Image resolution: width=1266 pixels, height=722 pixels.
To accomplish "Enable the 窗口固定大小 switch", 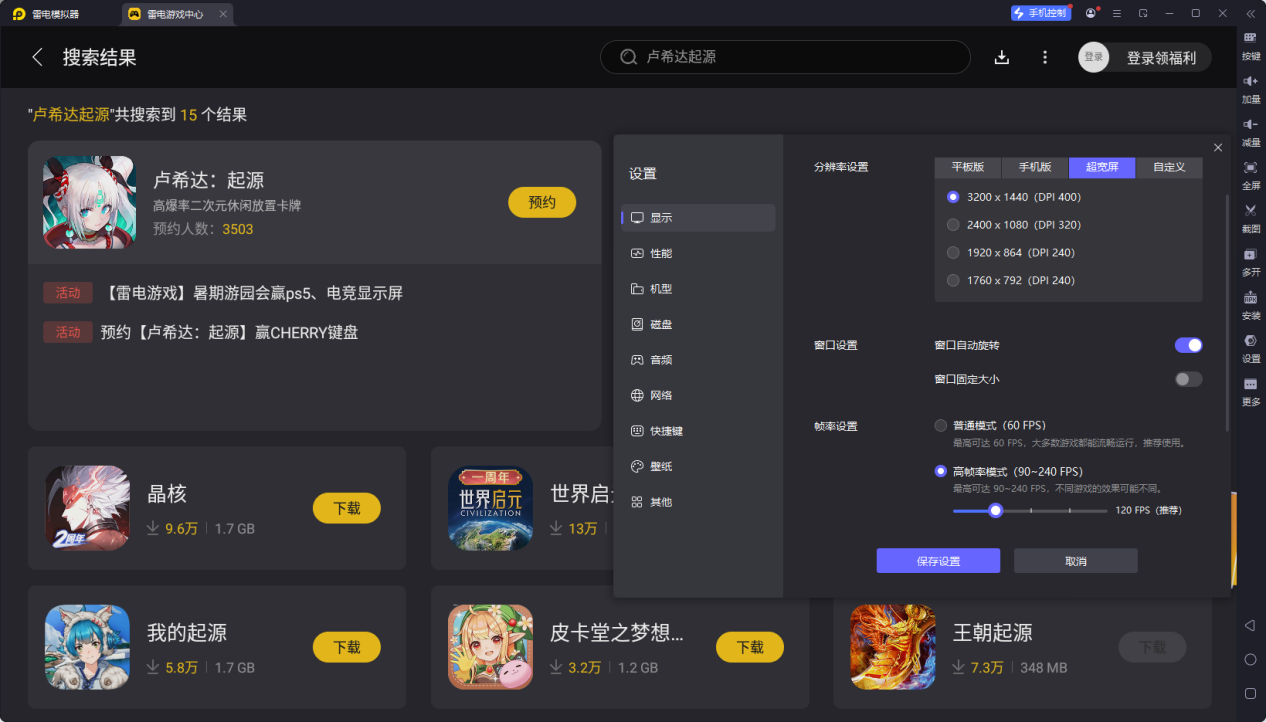I will click(1188, 379).
